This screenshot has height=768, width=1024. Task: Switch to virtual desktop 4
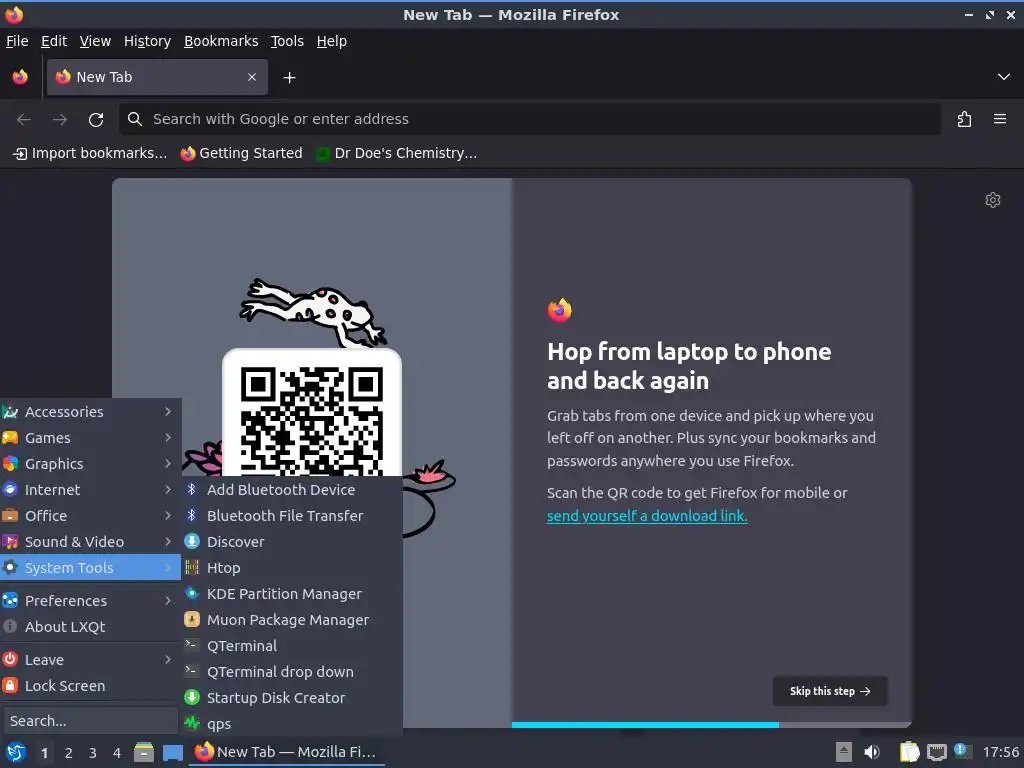click(117, 753)
